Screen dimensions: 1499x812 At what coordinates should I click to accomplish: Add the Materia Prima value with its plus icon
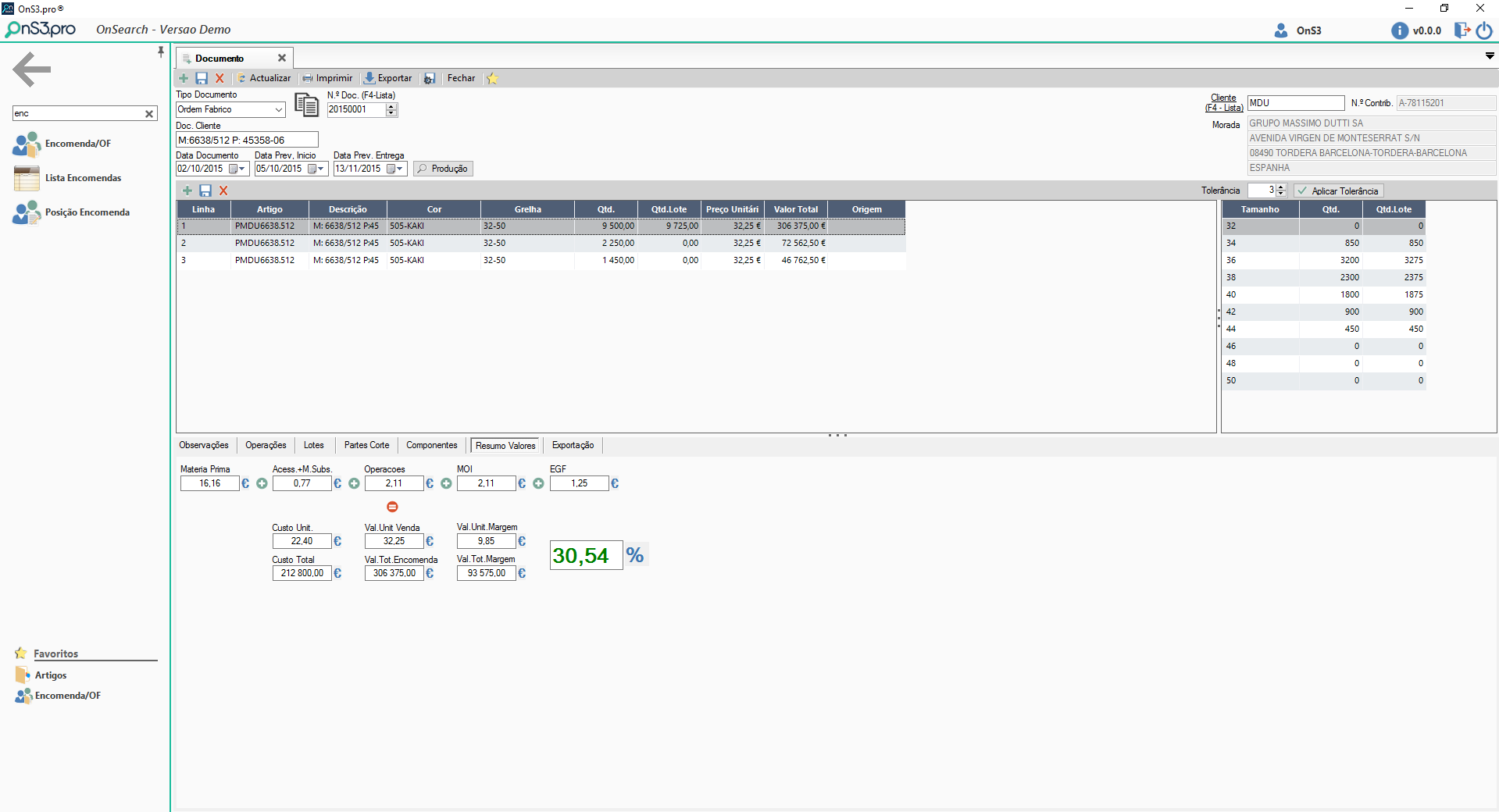[x=262, y=484]
